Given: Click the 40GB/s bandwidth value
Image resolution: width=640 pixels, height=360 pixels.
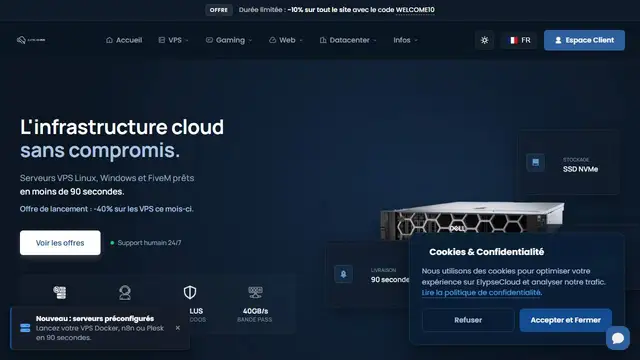Looking at the screenshot, I should pyautogui.click(x=256, y=311).
